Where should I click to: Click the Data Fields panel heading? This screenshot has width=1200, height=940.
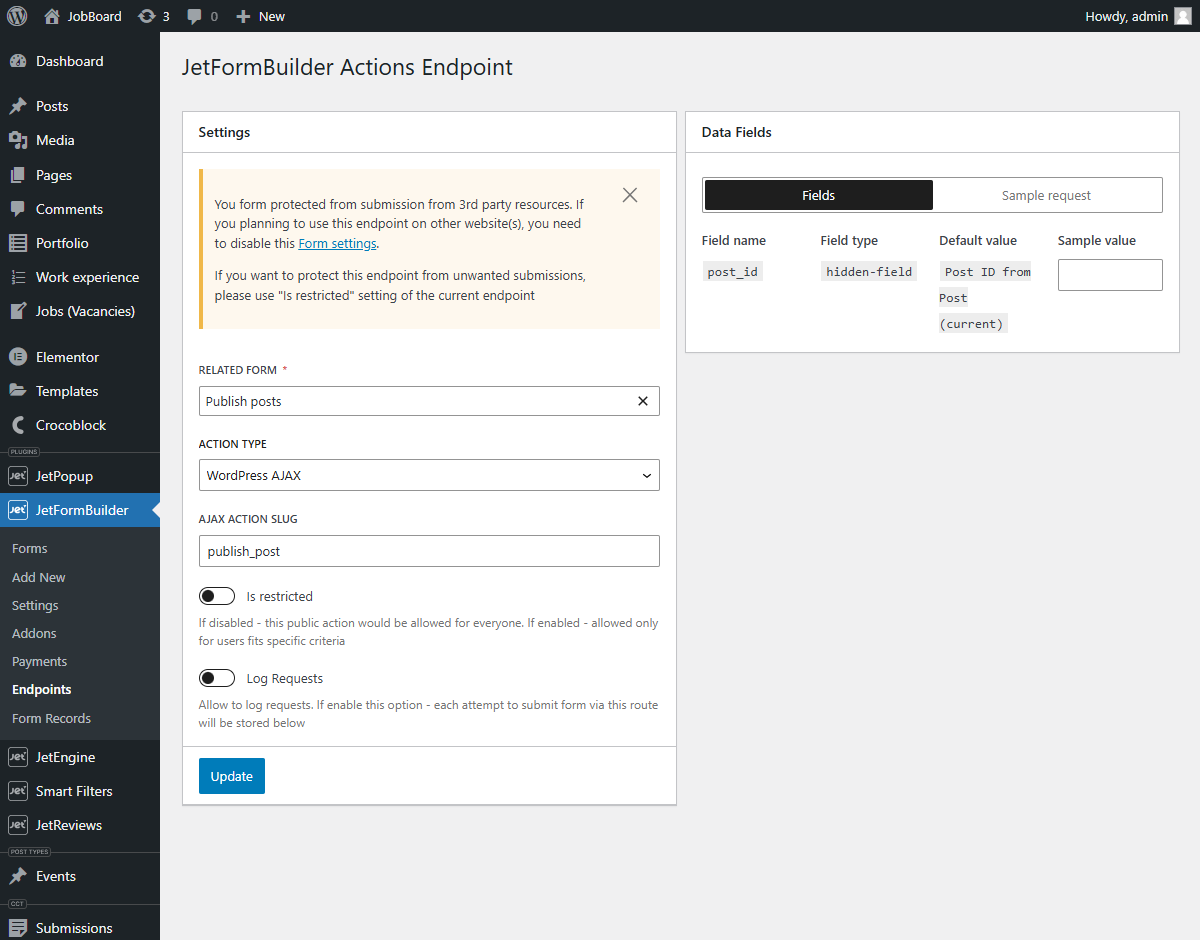pos(737,132)
